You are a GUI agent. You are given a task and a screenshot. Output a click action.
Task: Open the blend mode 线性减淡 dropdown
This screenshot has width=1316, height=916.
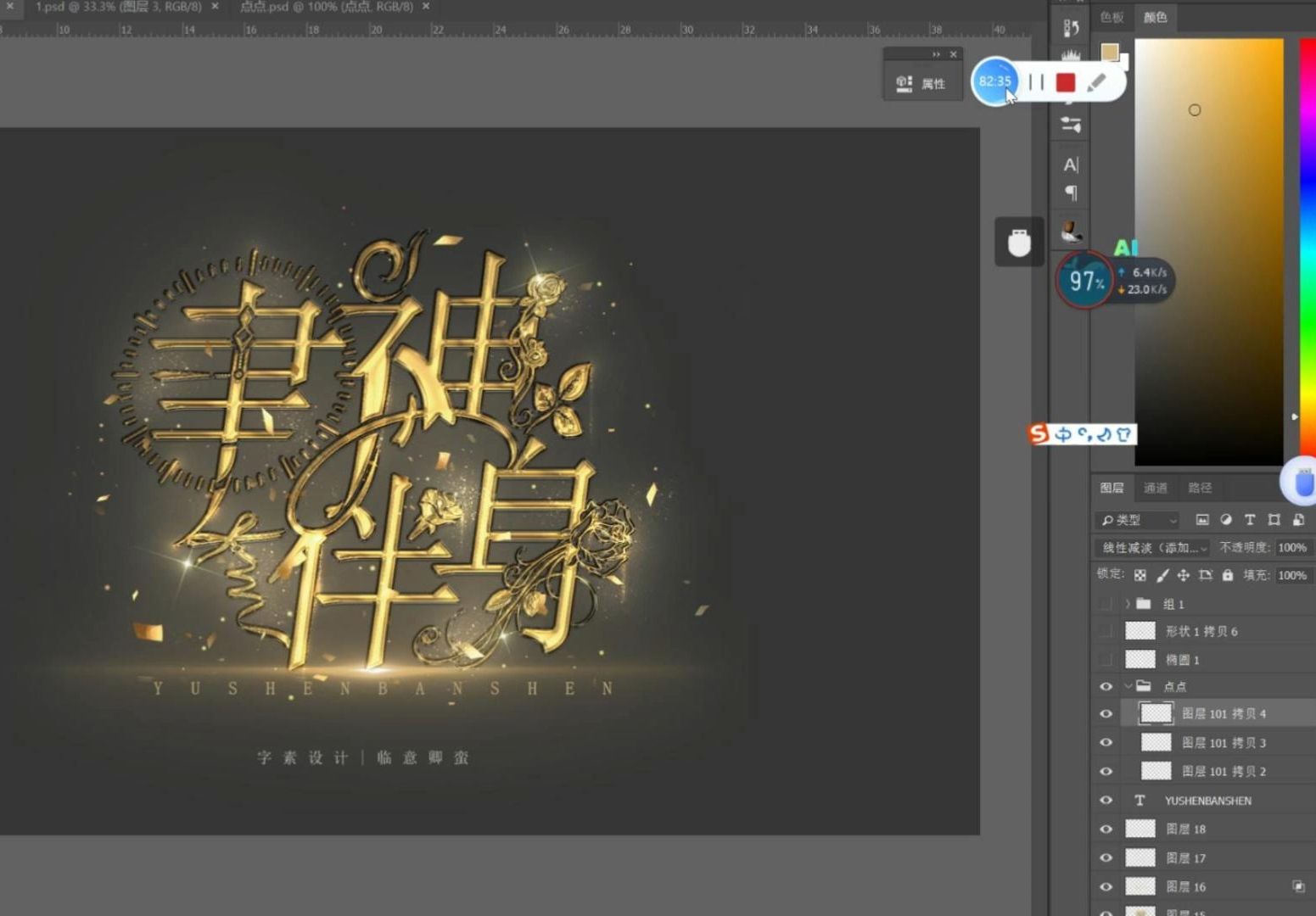coord(1152,548)
